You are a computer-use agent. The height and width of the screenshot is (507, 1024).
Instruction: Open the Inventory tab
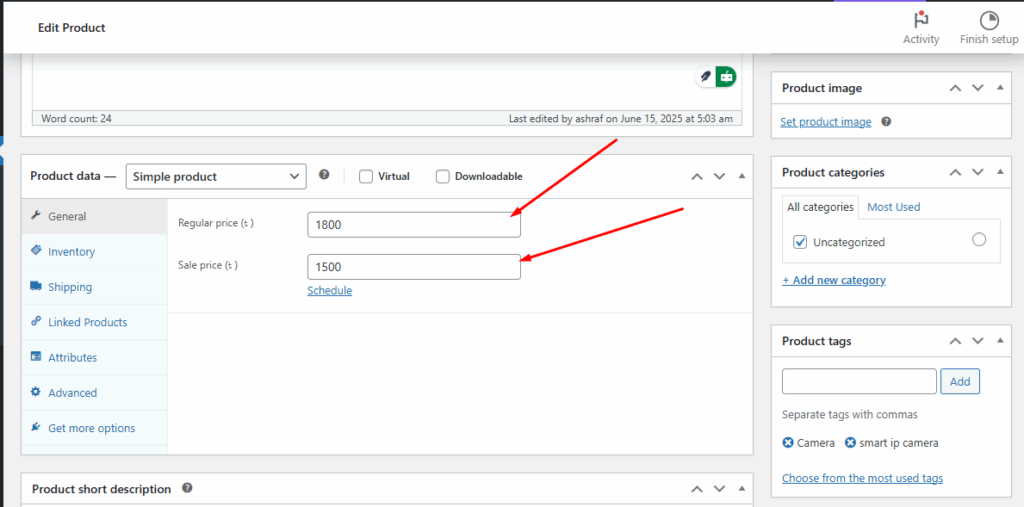[95, 252]
